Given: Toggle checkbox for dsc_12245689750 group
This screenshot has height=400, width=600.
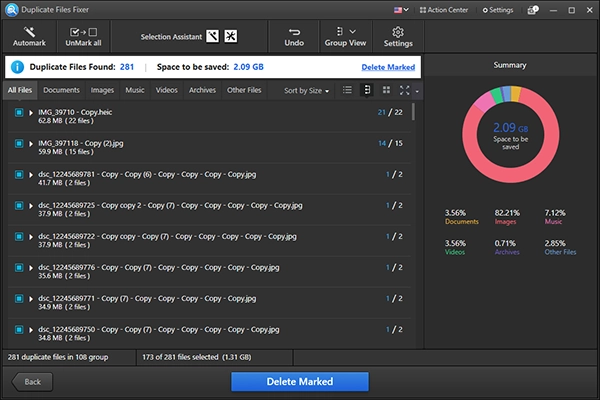Looking at the screenshot, I should (x=19, y=329).
